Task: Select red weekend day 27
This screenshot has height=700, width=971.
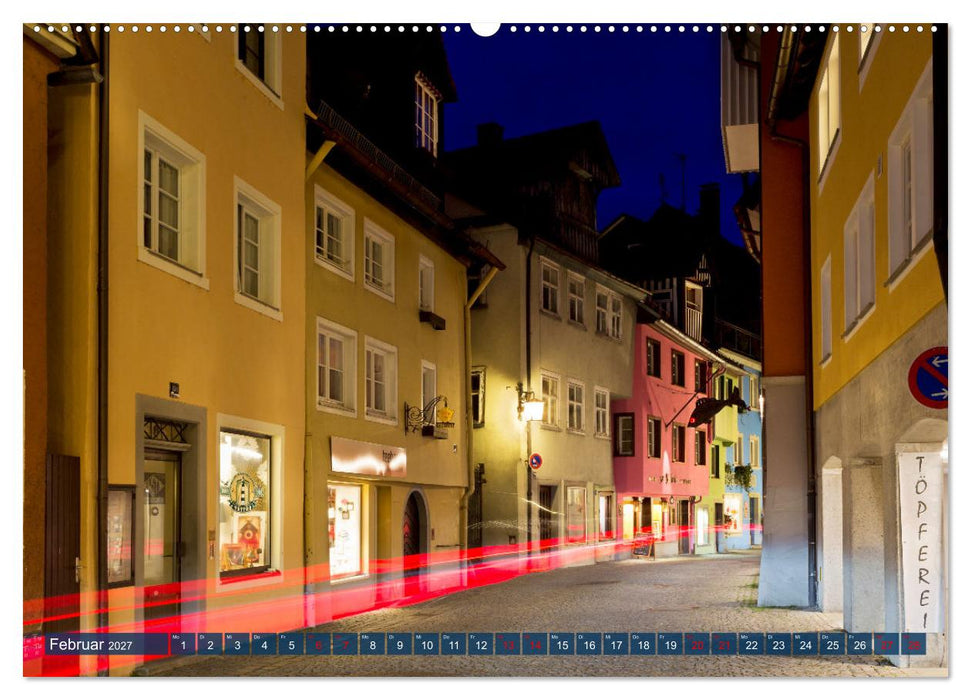Action: 886,644
